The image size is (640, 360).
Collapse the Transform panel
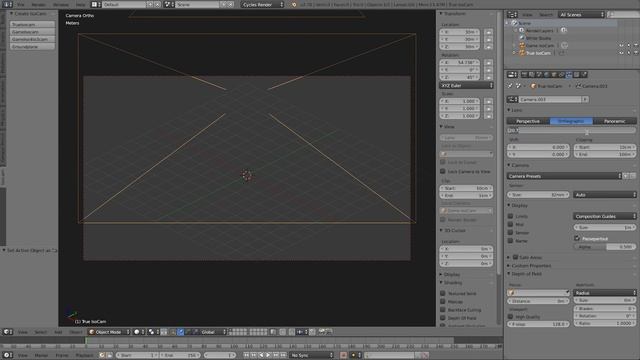coord(441,13)
